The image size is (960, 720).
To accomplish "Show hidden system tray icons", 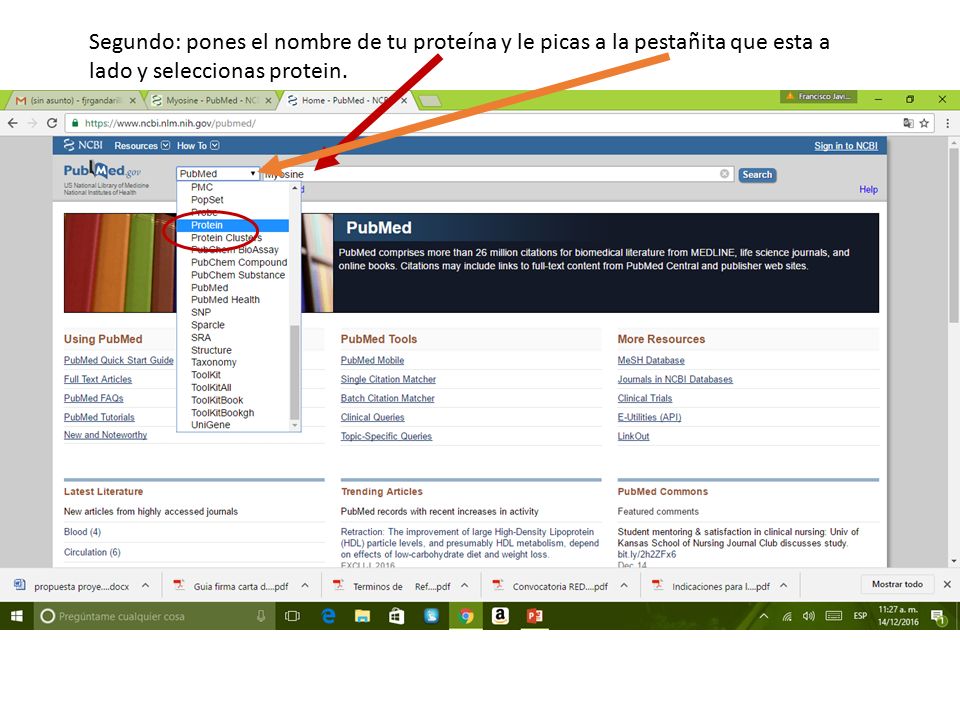I will 763,616.
